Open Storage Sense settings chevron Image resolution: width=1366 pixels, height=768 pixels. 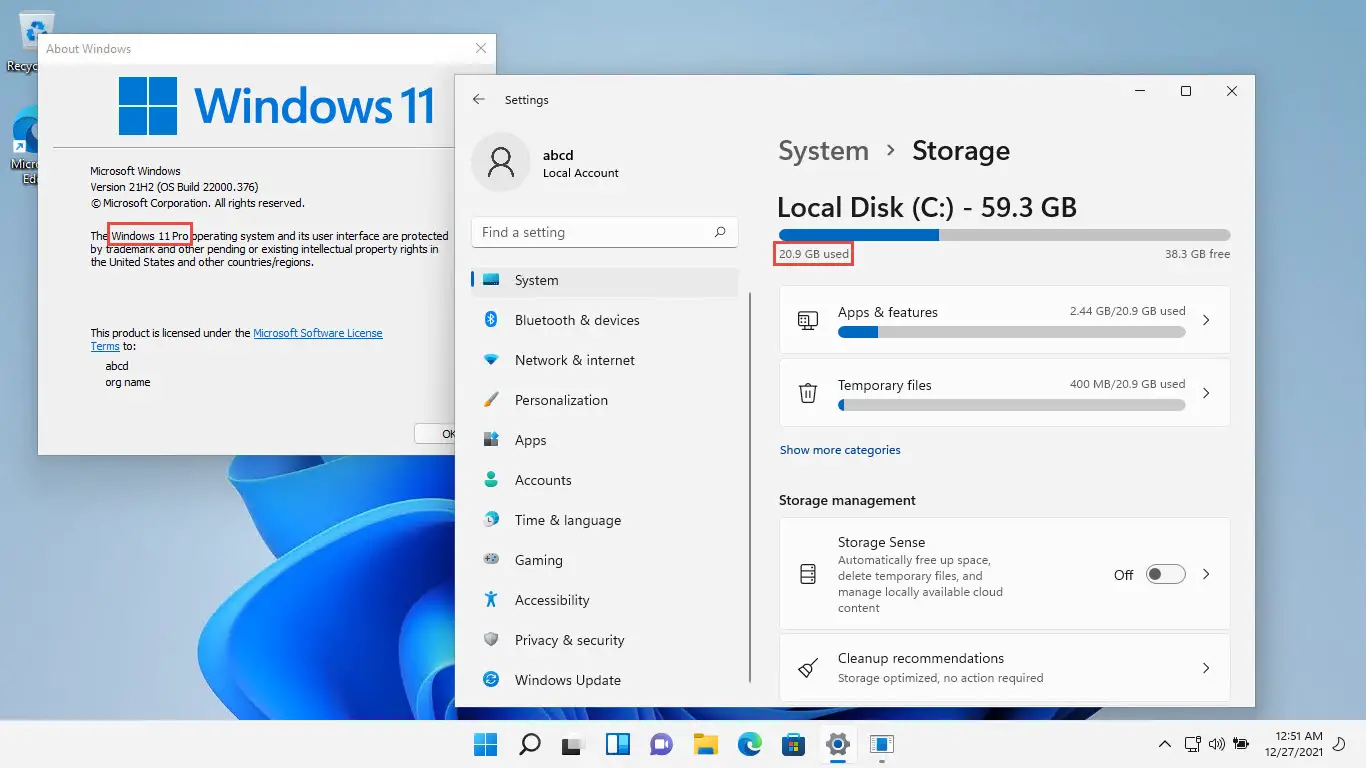(x=1206, y=574)
